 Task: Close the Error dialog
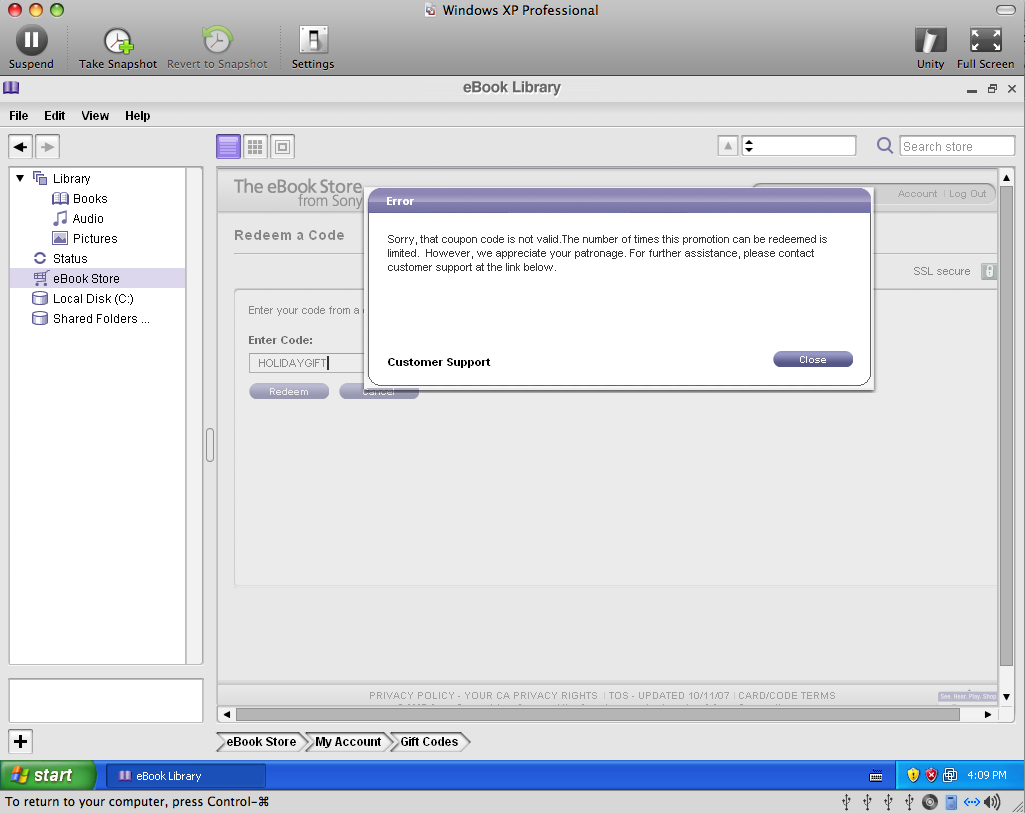tap(813, 359)
